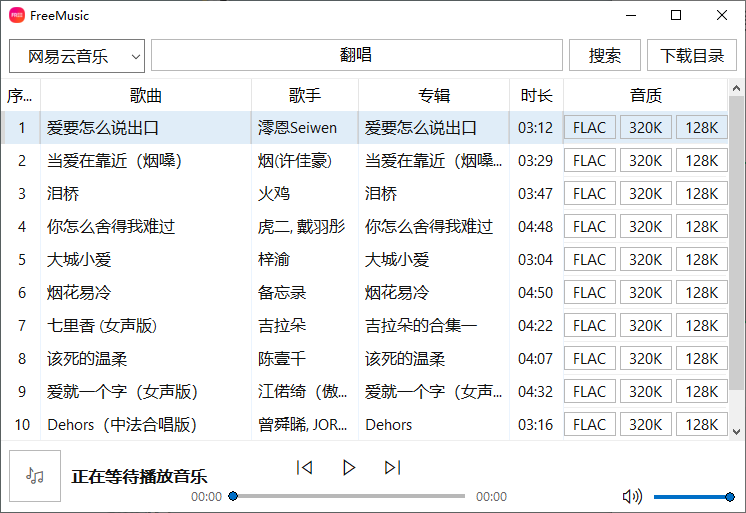This screenshot has height=513, width=746.
Task: Download 爱就一个字 in 128K
Action: coord(702,391)
